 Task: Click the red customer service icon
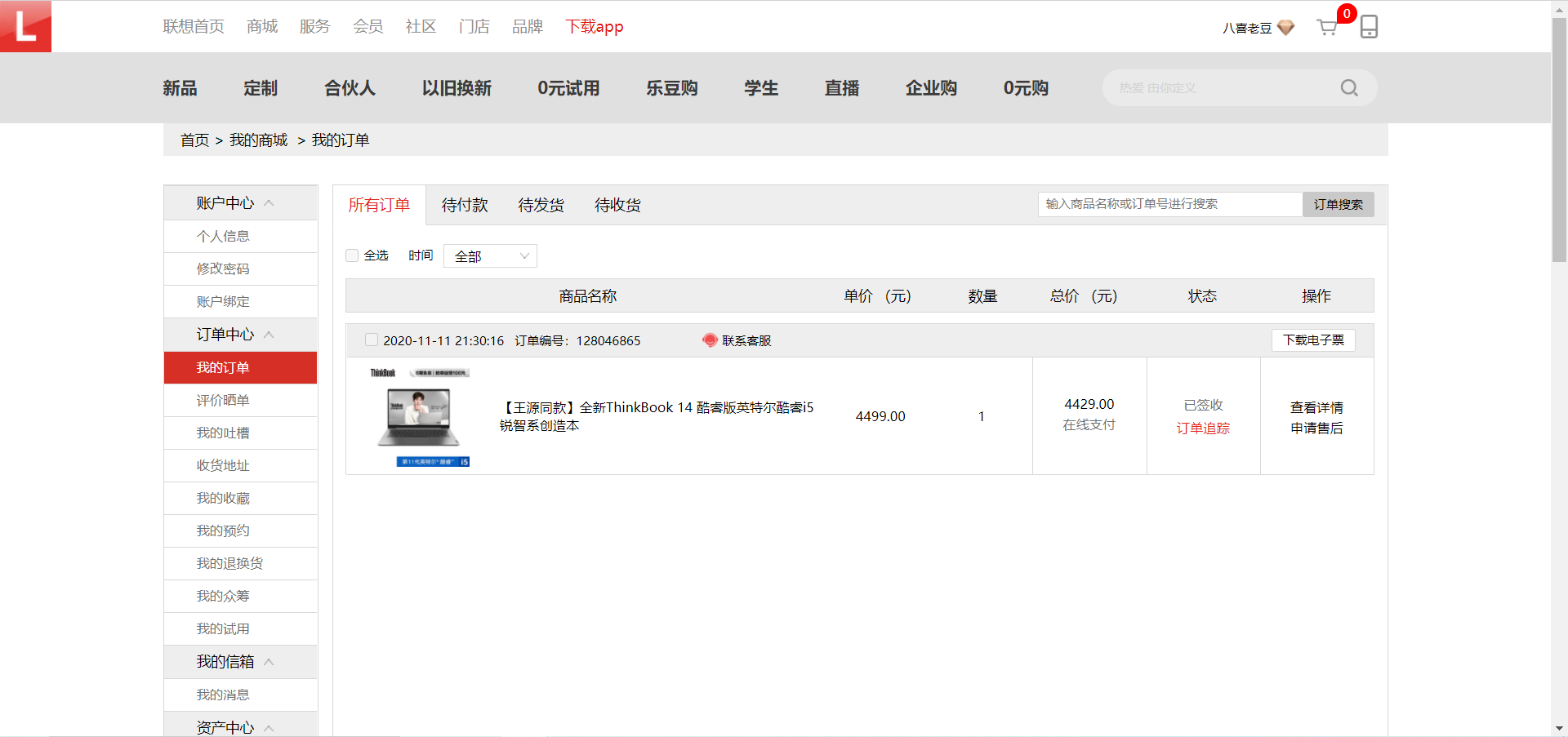tap(710, 340)
